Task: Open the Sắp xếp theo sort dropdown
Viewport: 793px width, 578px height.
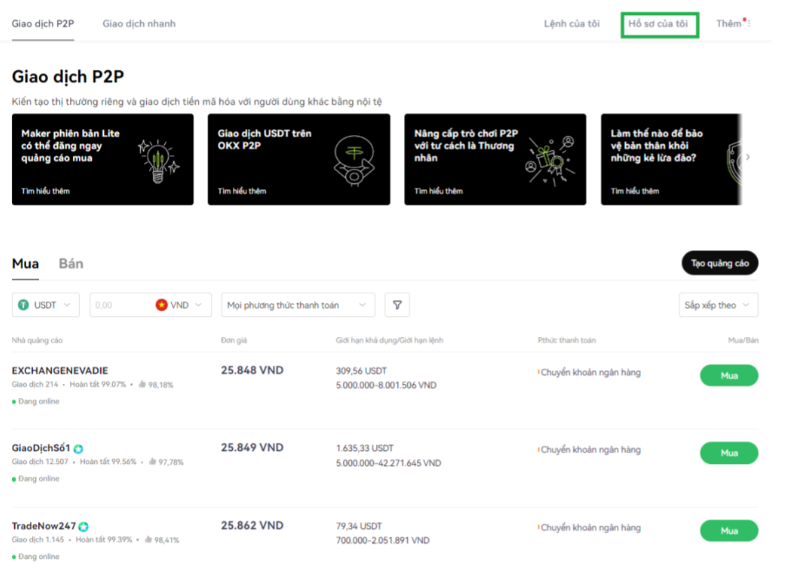Action: pos(718,305)
